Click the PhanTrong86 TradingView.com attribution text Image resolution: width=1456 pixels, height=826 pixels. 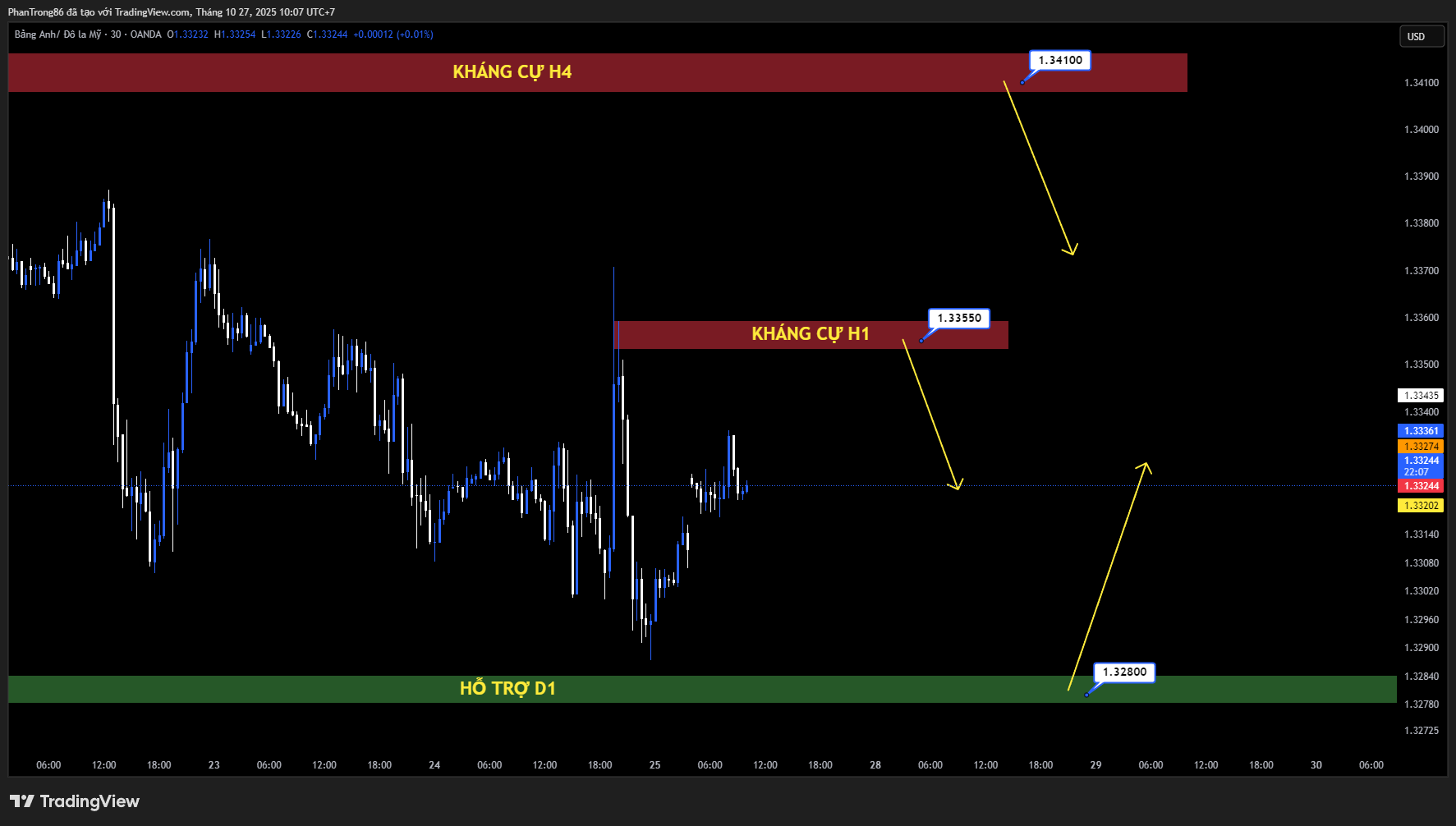171,11
